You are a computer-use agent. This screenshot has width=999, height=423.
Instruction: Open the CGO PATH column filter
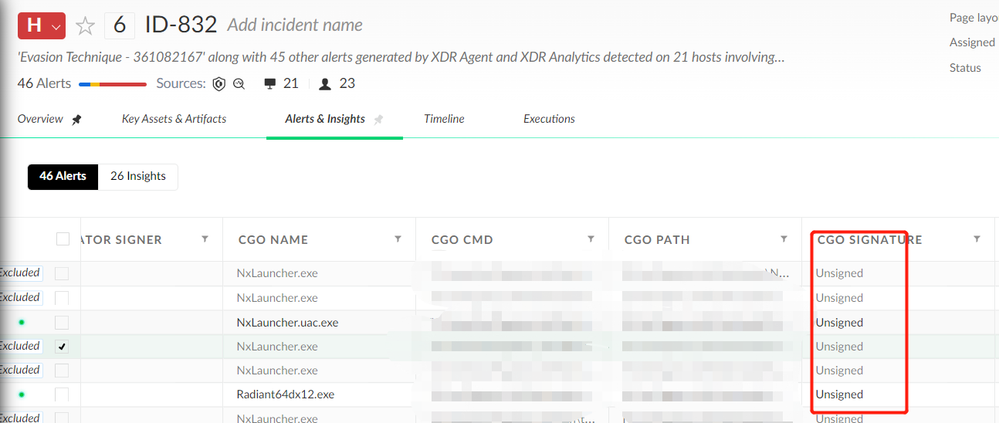click(784, 239)
